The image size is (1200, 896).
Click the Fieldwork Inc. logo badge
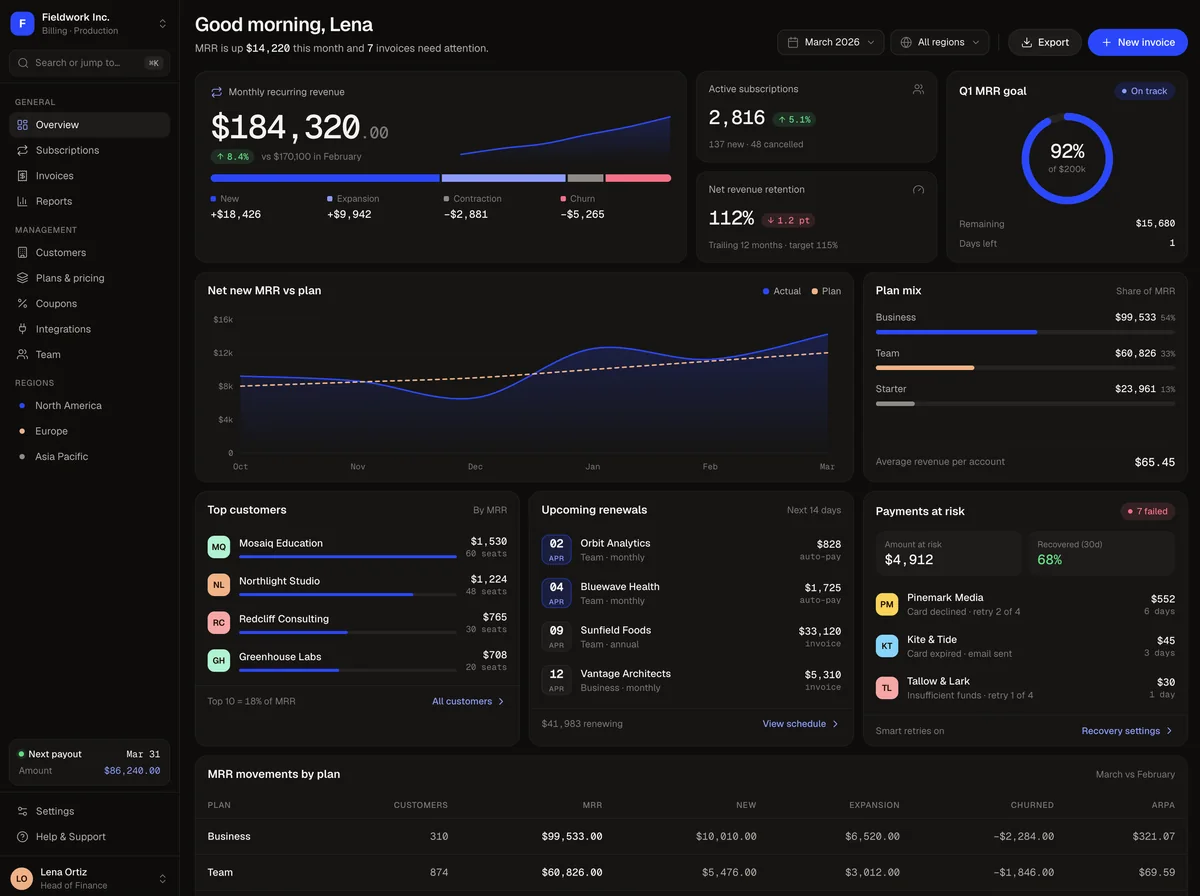point(22,23)
